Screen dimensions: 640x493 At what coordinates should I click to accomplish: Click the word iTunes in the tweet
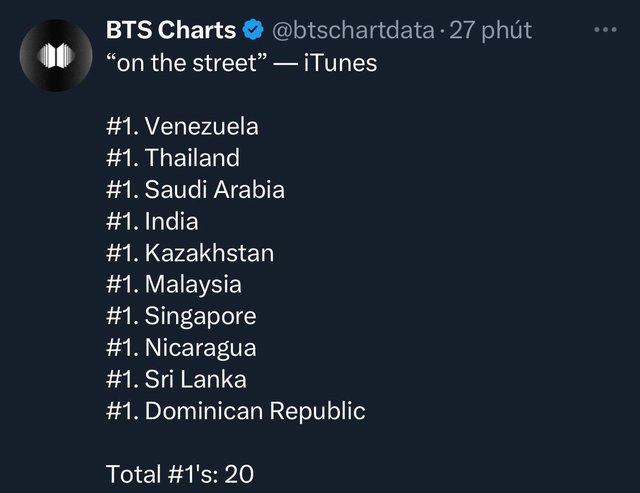(340, 63)
